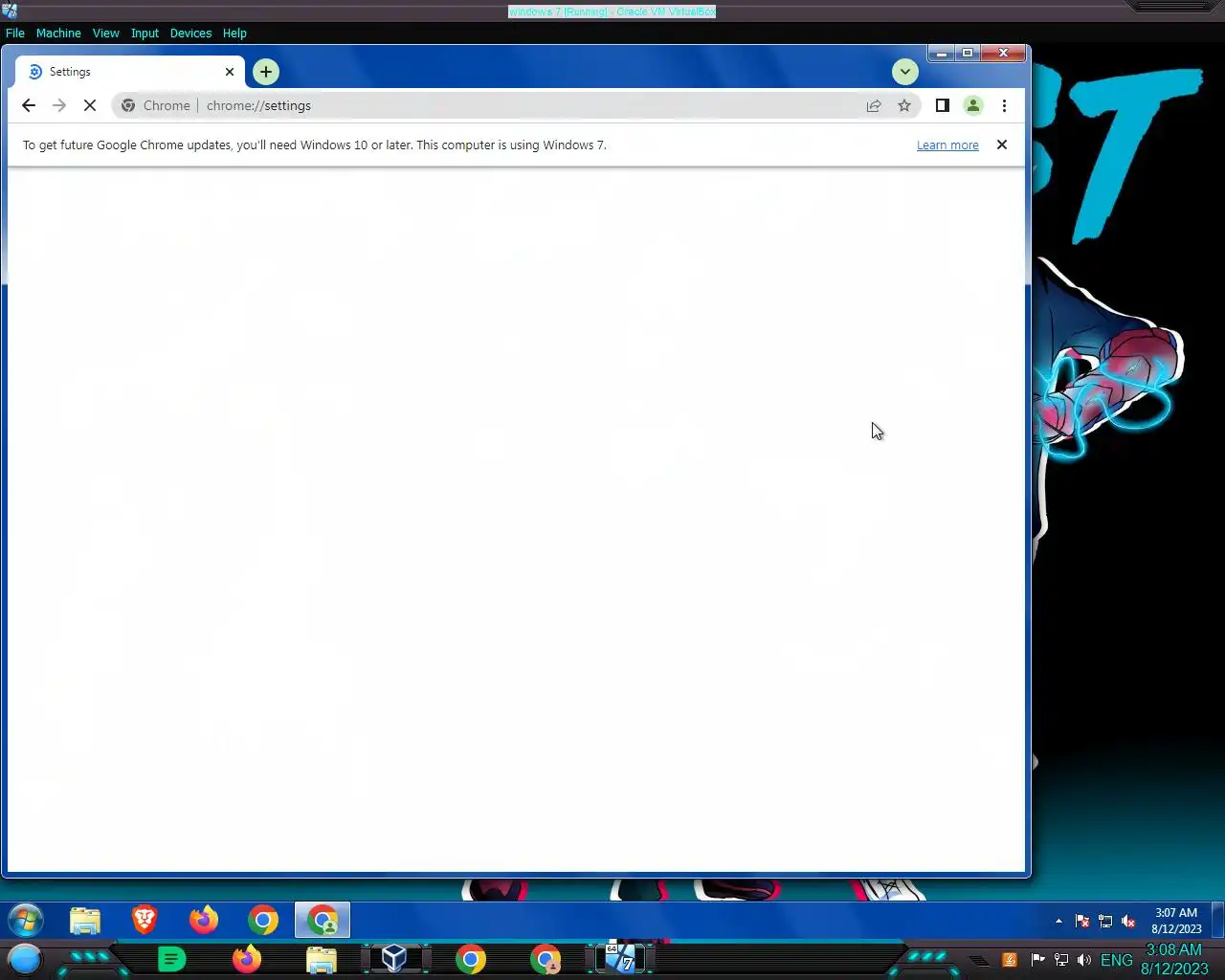Click host volume speaker icon

[x=1084, y=960]
